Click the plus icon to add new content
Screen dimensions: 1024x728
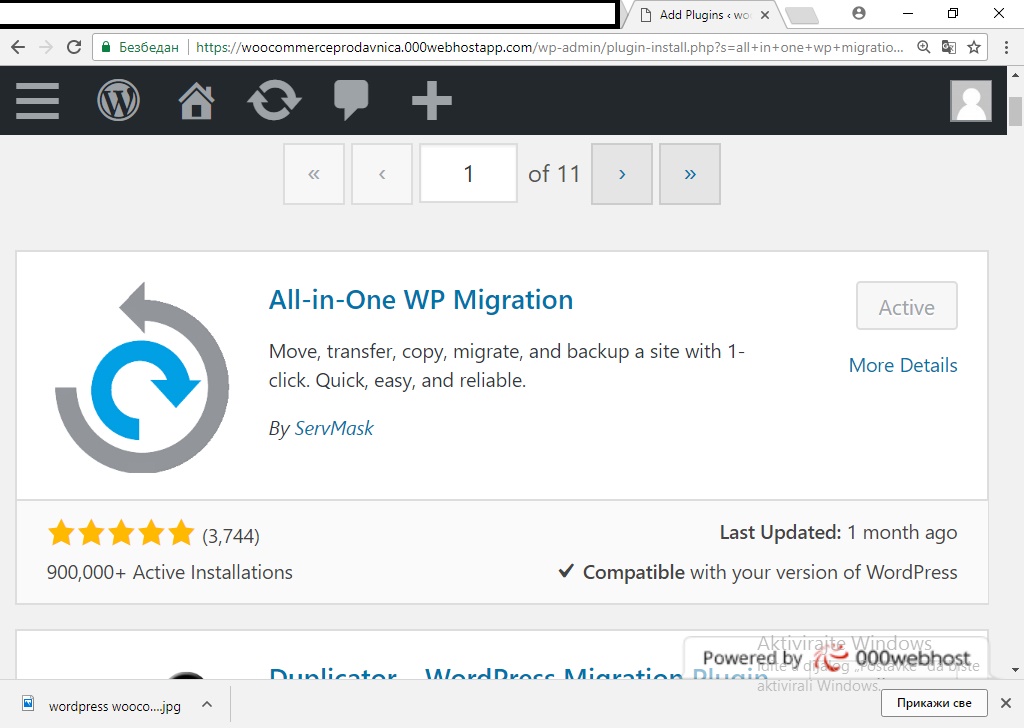coord(432,101)
